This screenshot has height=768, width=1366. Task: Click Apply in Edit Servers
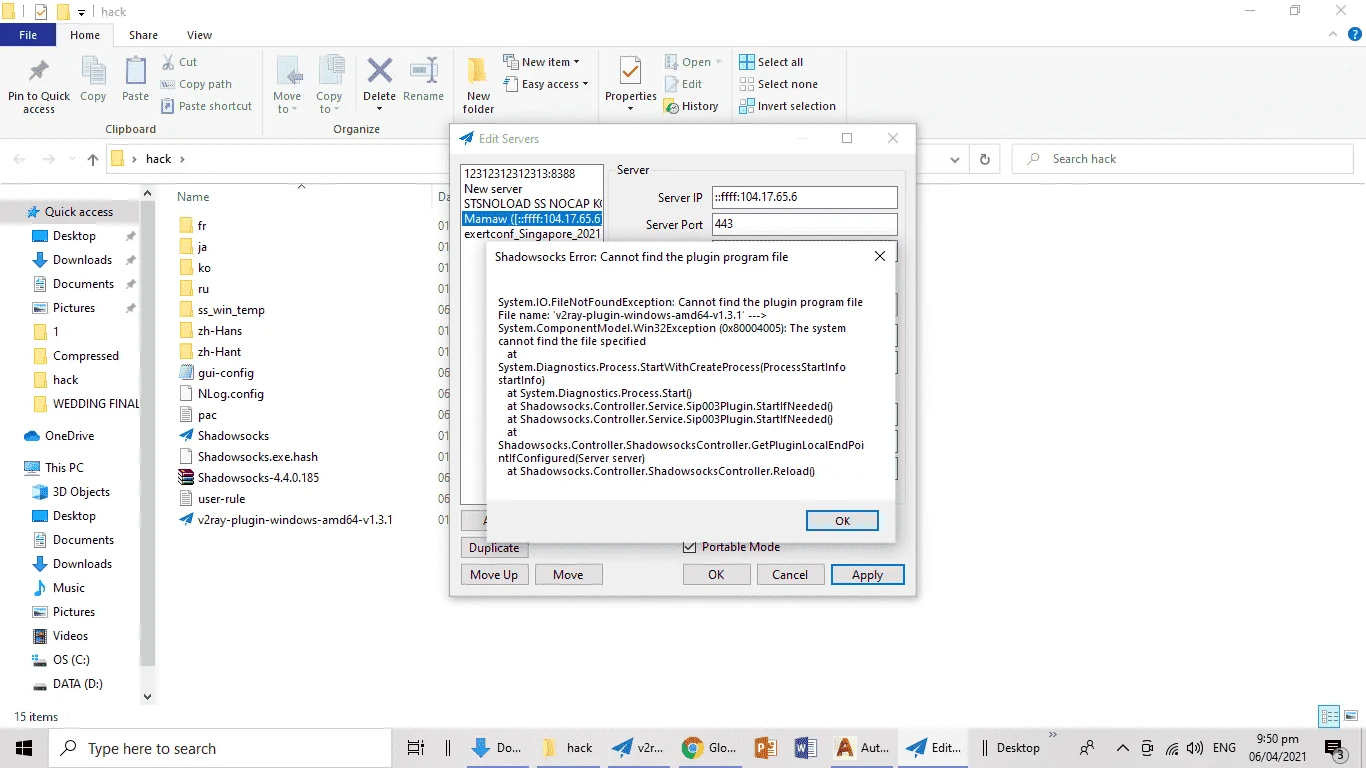[867, 574]
